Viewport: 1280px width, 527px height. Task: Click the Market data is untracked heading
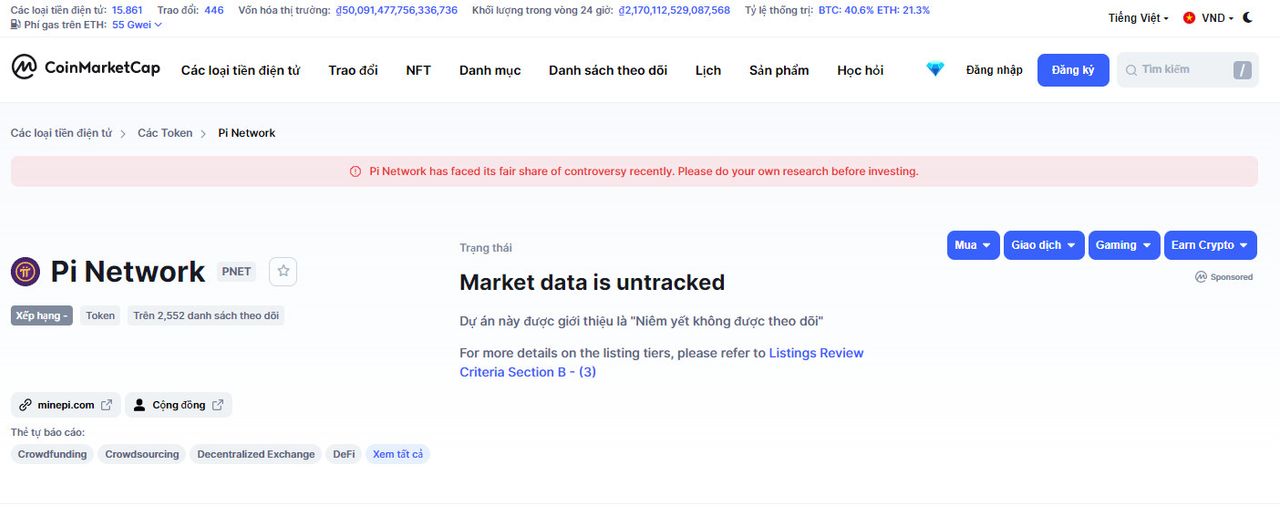592,282
